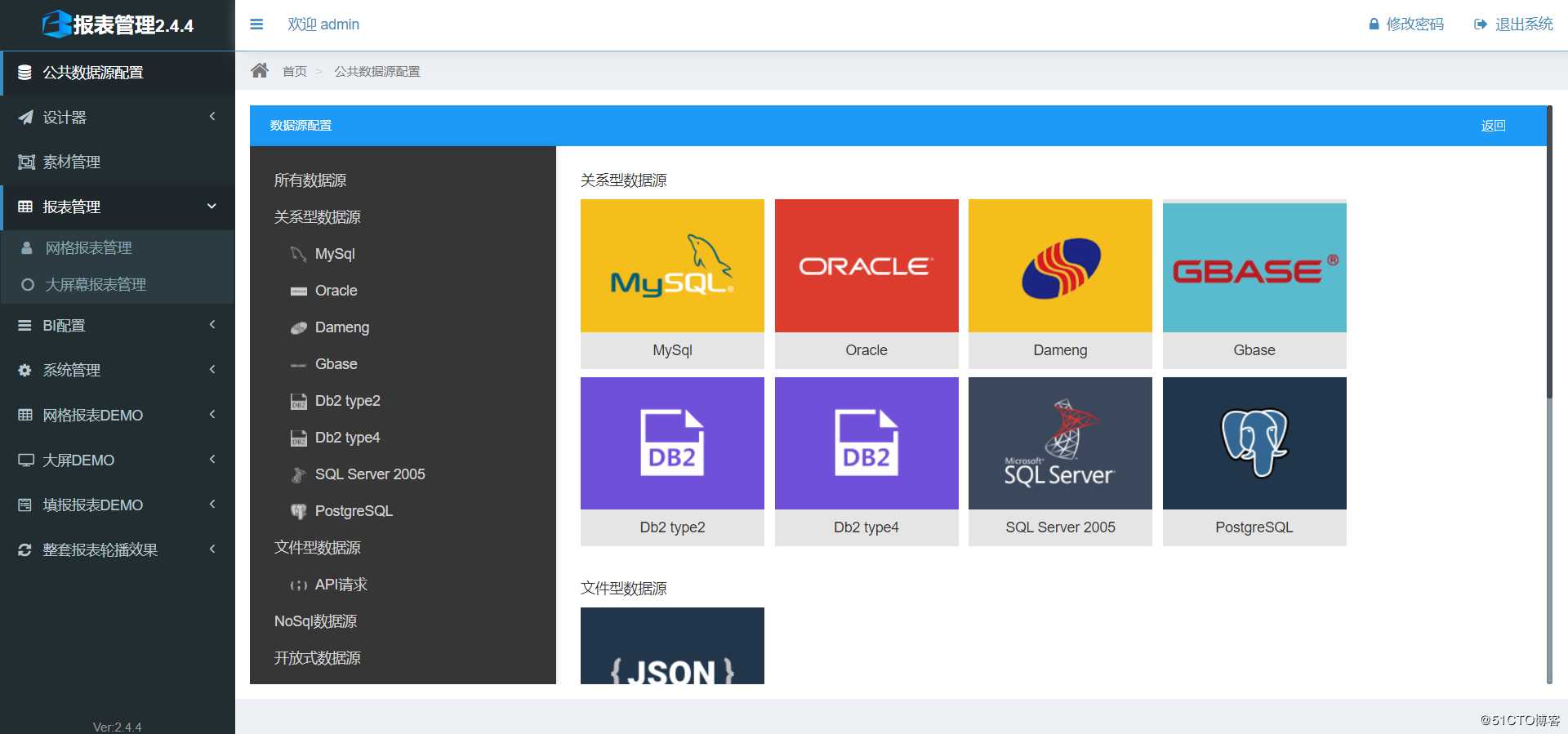Click the 退出系统 link

pos(1524,24)
